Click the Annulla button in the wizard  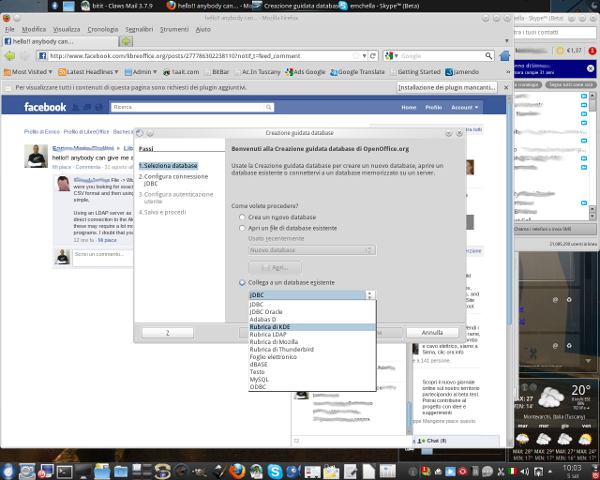(x=432, y=332)
